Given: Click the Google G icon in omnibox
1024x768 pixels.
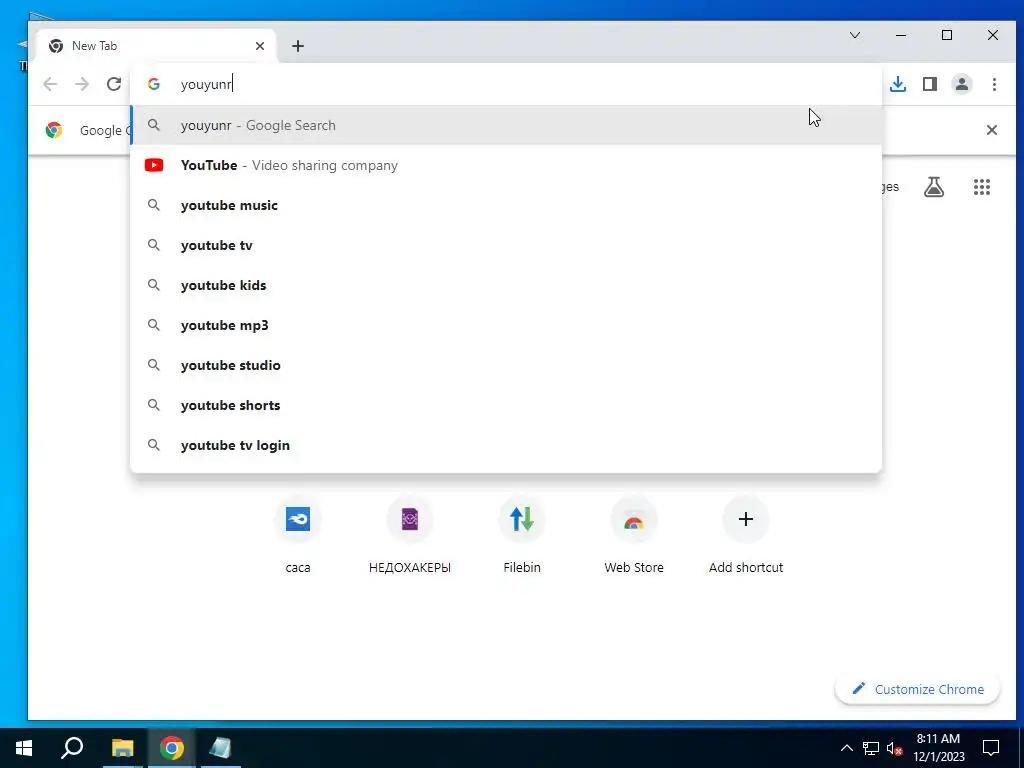Looking at the screenshot, I should tap(153, 84).
